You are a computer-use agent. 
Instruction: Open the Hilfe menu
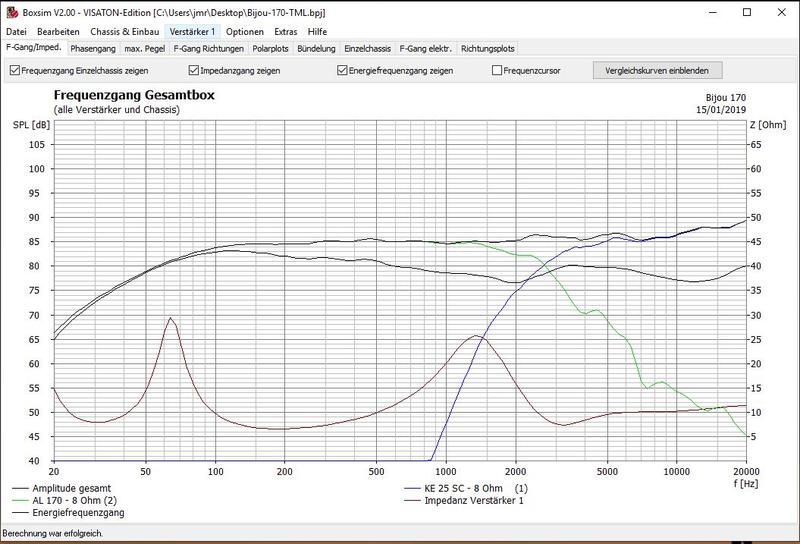[317, 32]
